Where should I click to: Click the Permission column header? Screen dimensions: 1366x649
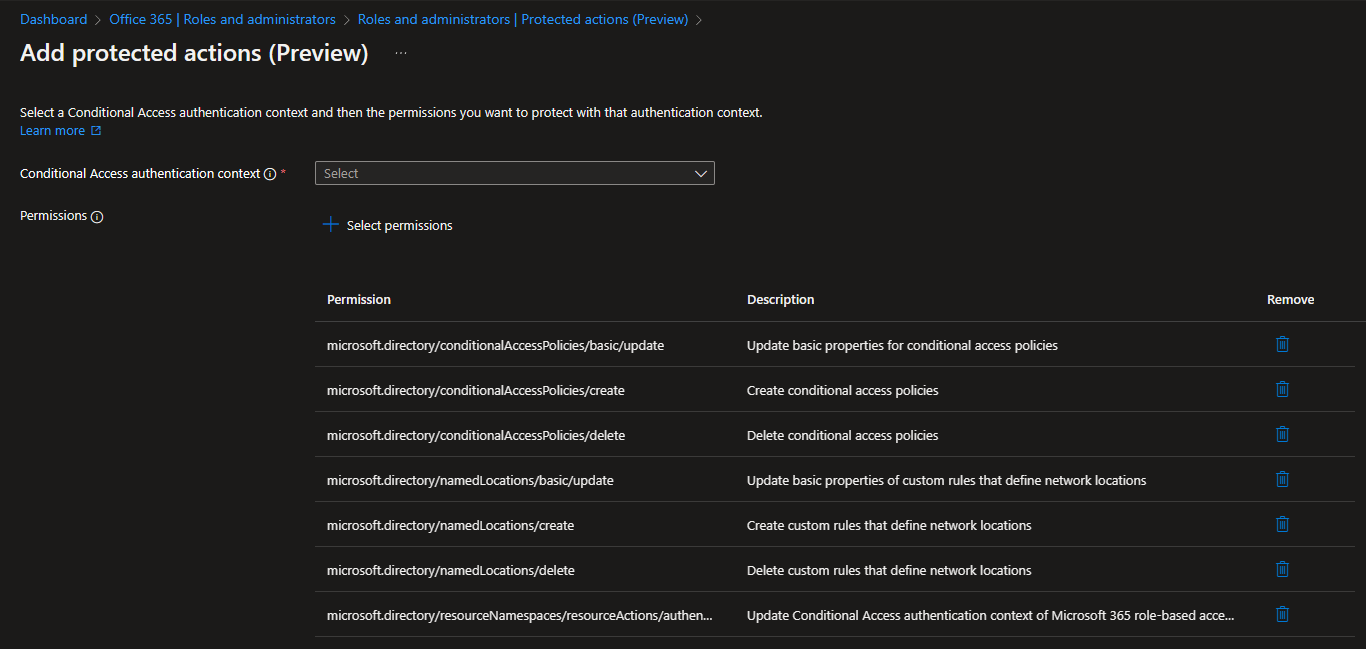tap(358, 299)
